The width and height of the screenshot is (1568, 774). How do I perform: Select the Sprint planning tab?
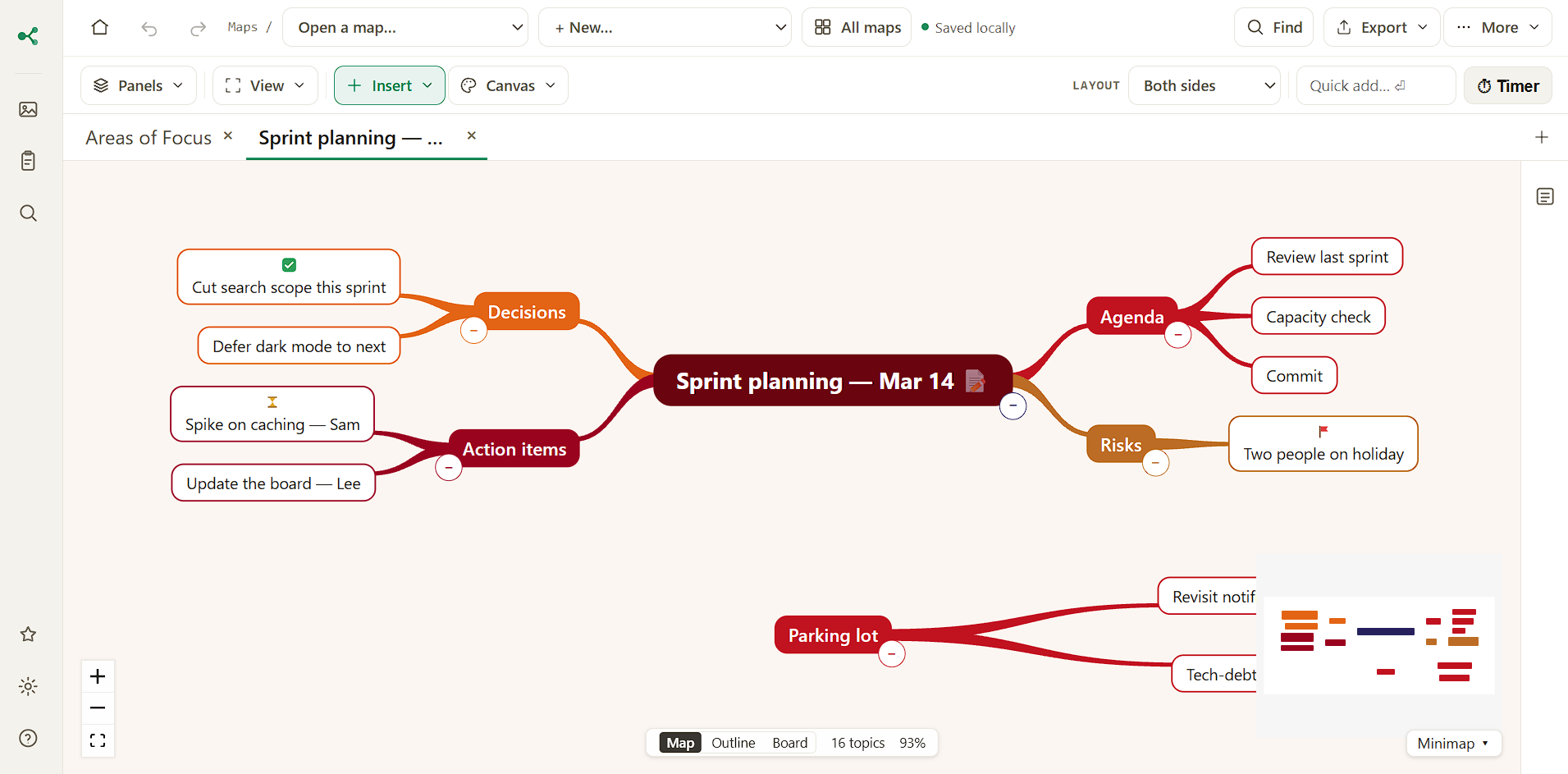(350, 137)
